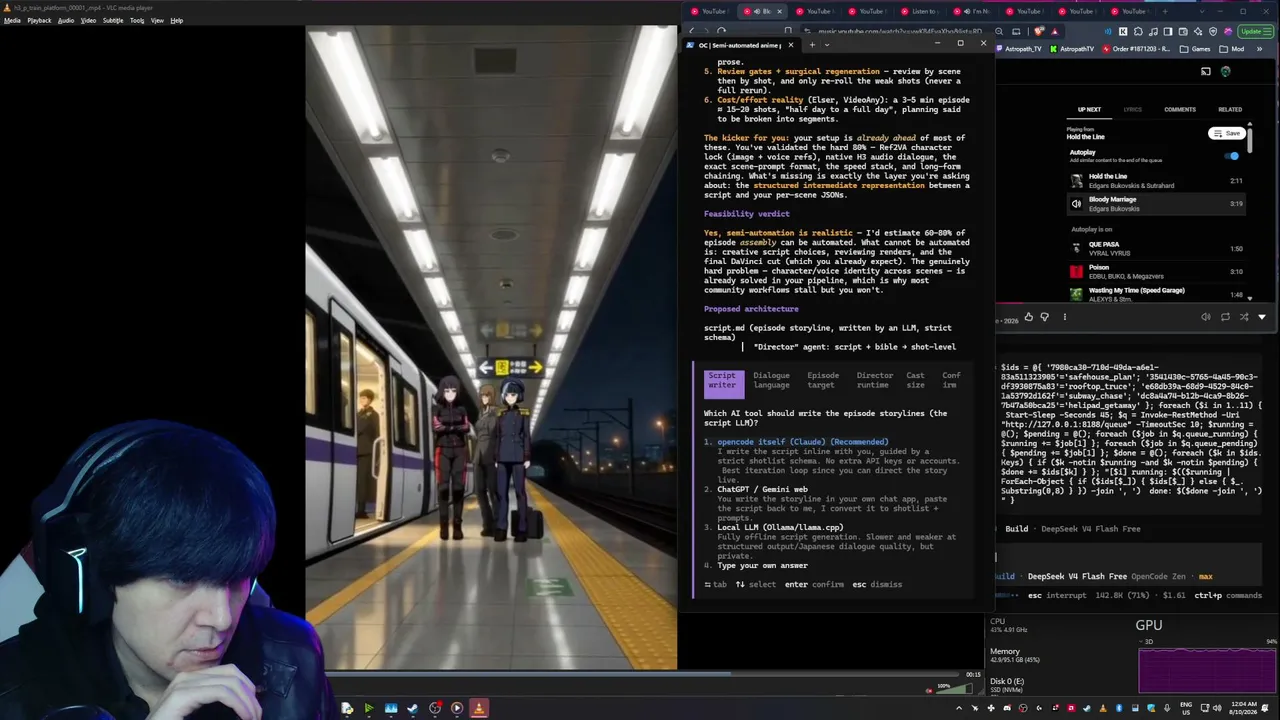The image size is (1280, 720).
Task: Click the thumbs down dislike icon
Action: click(x=1045, y=317)
